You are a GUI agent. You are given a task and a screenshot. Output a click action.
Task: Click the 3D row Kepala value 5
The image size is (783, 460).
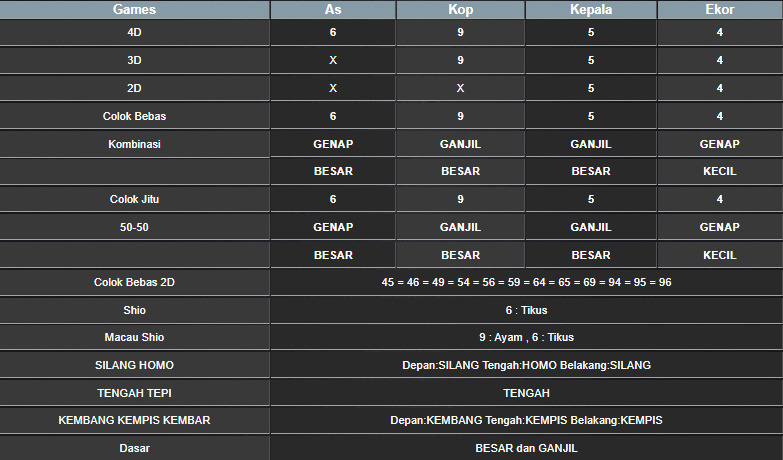click(x=591, y=60)
